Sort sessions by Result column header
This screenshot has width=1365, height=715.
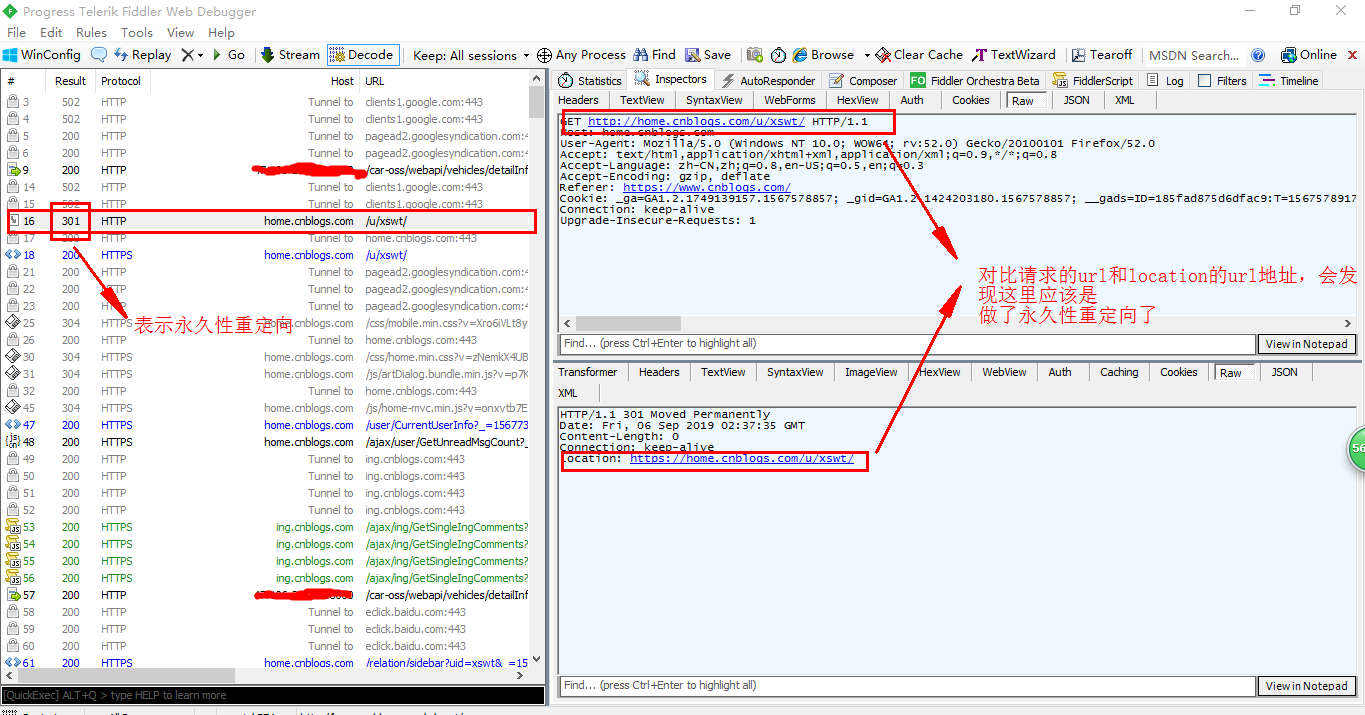[x=71, y=81]
